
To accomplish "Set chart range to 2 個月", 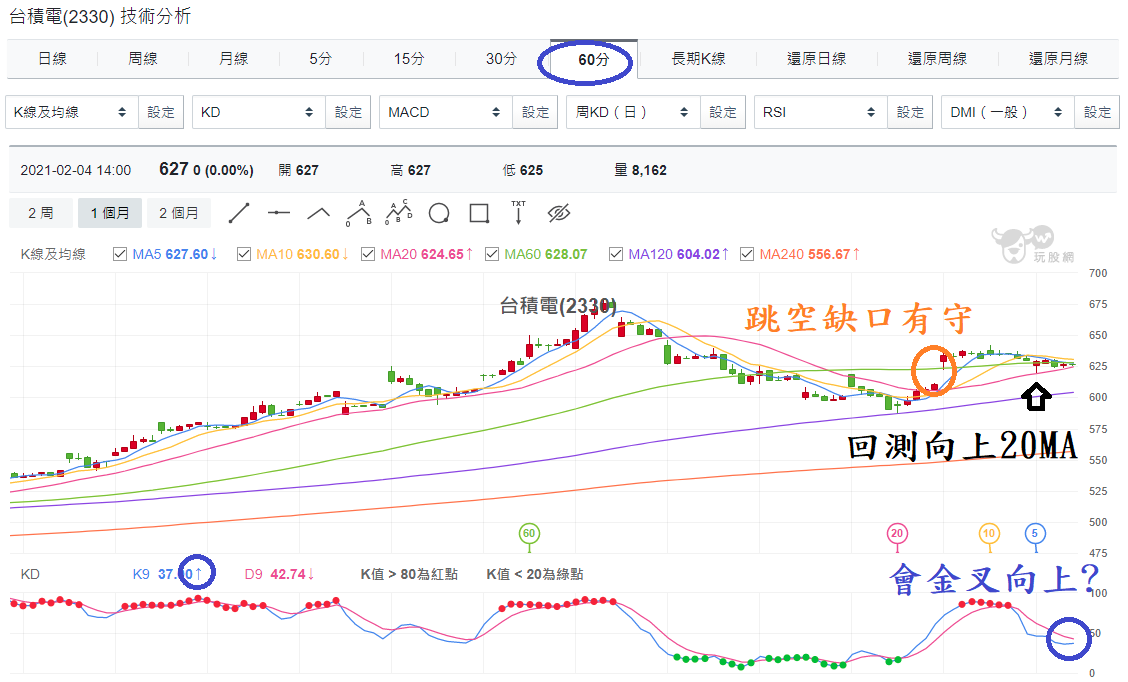I will pos(179,213).
